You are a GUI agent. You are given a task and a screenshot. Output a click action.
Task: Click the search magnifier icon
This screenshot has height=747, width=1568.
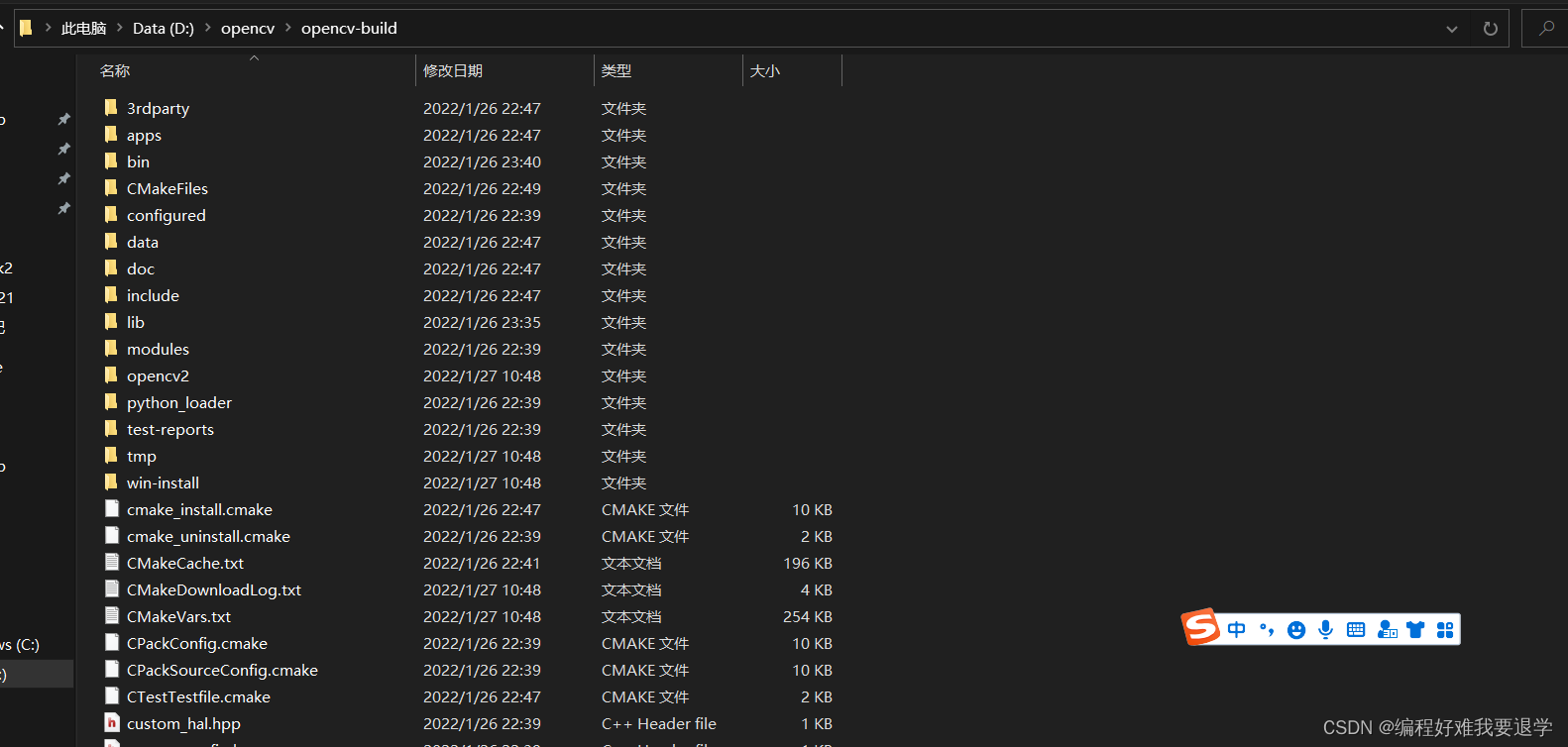(1546, 29)
